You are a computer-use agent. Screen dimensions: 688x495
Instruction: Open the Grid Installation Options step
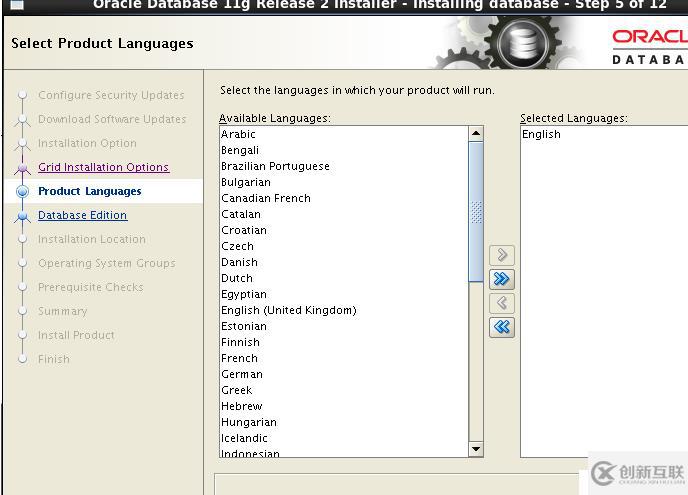pos(103,167)
